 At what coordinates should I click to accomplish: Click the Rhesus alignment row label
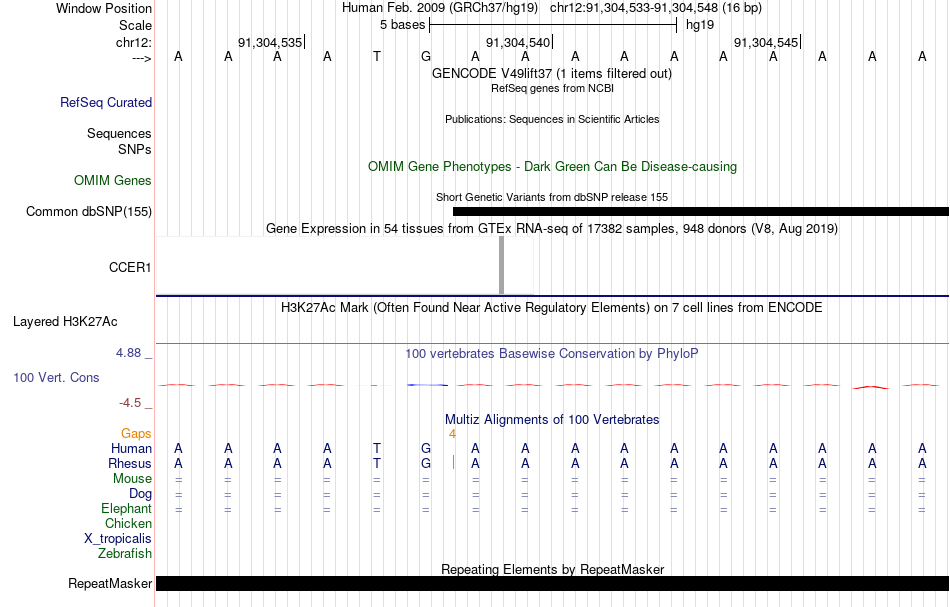tap(130, 463)
